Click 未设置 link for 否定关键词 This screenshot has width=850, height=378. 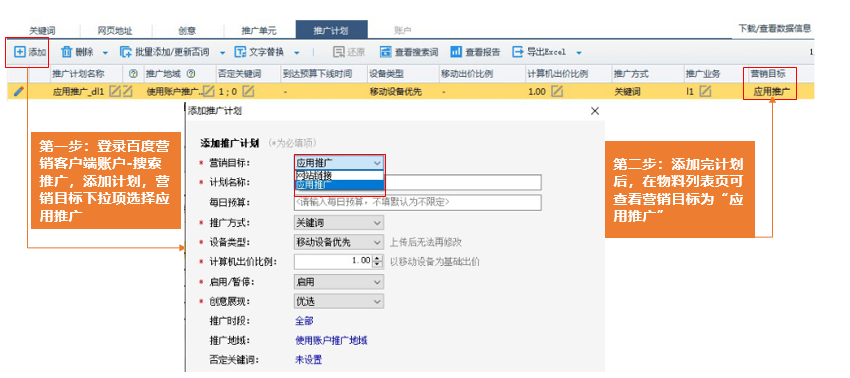tap(308, 360)
